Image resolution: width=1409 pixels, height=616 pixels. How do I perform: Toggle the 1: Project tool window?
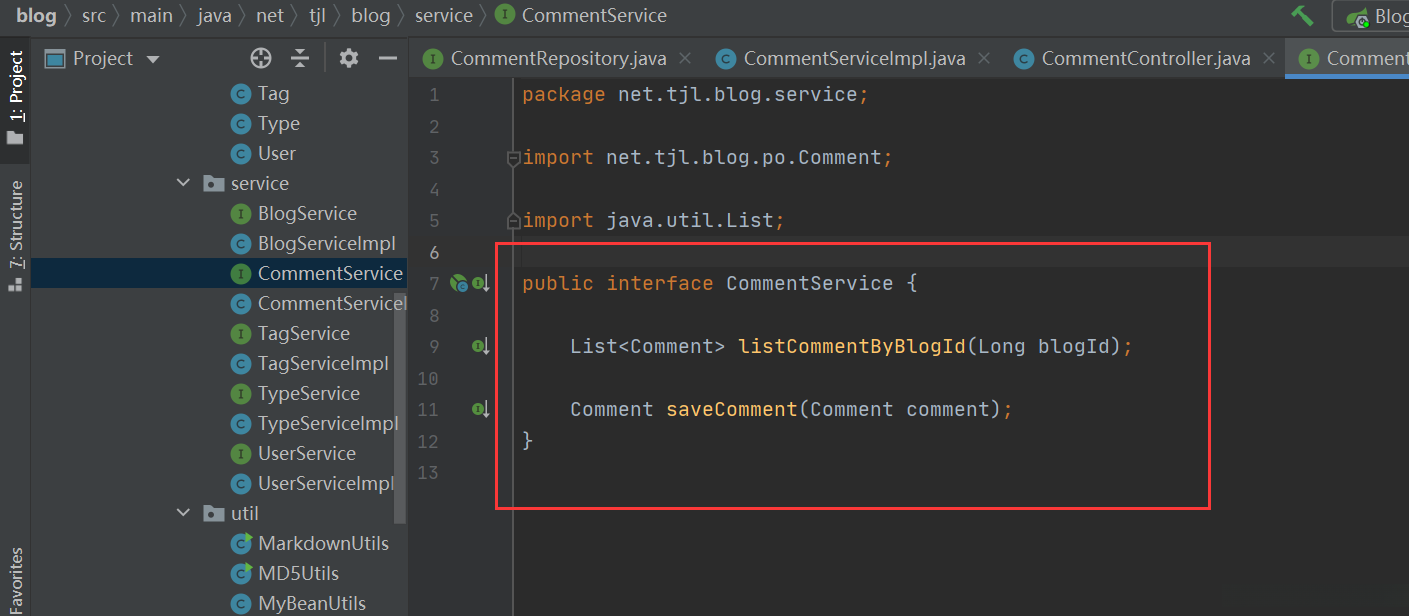tap(15, 97)
